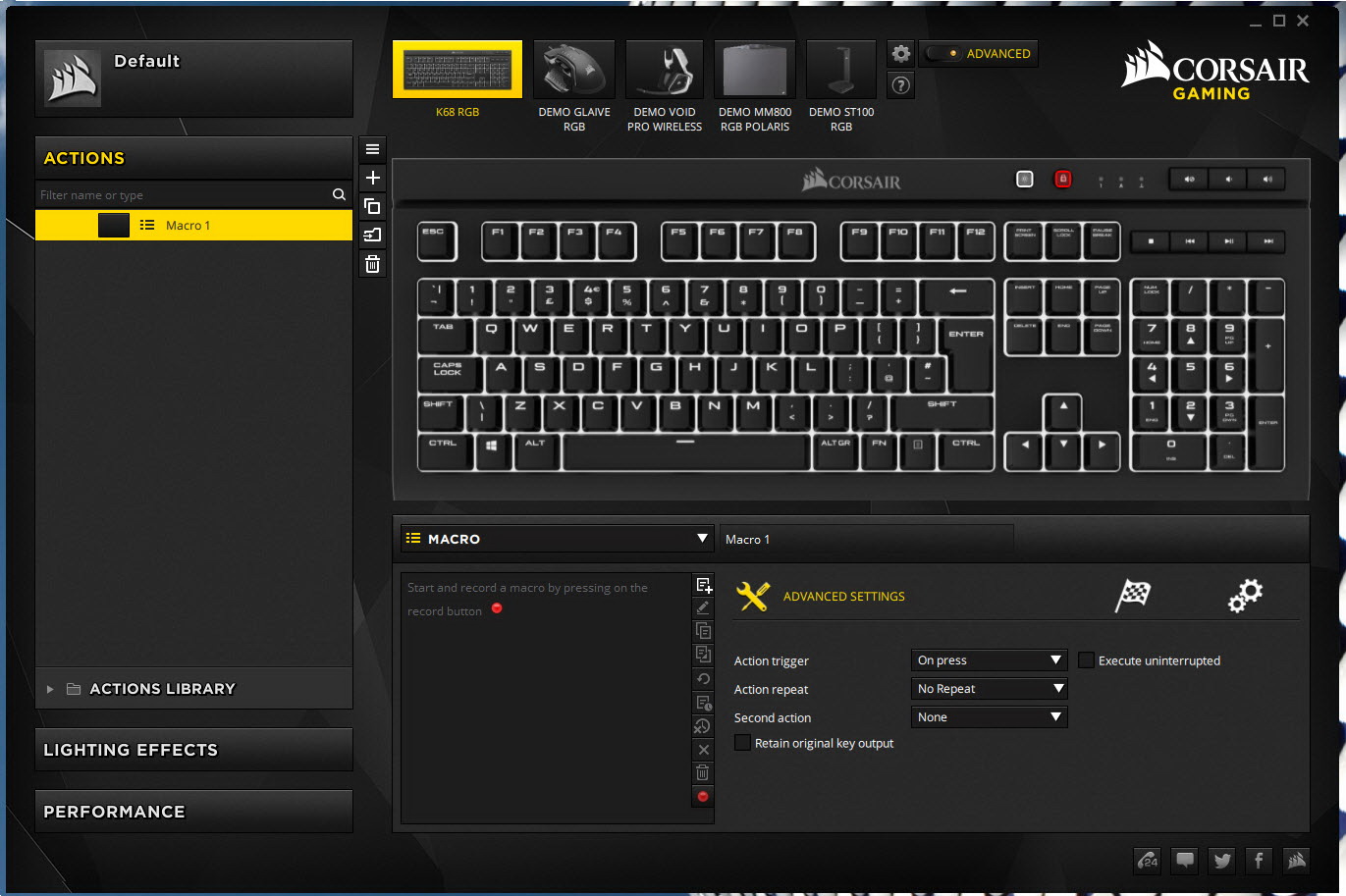Screen dimensions: 1346x896
Task: Toggle the keyboard brightness key
Action: pos(1024,179)
